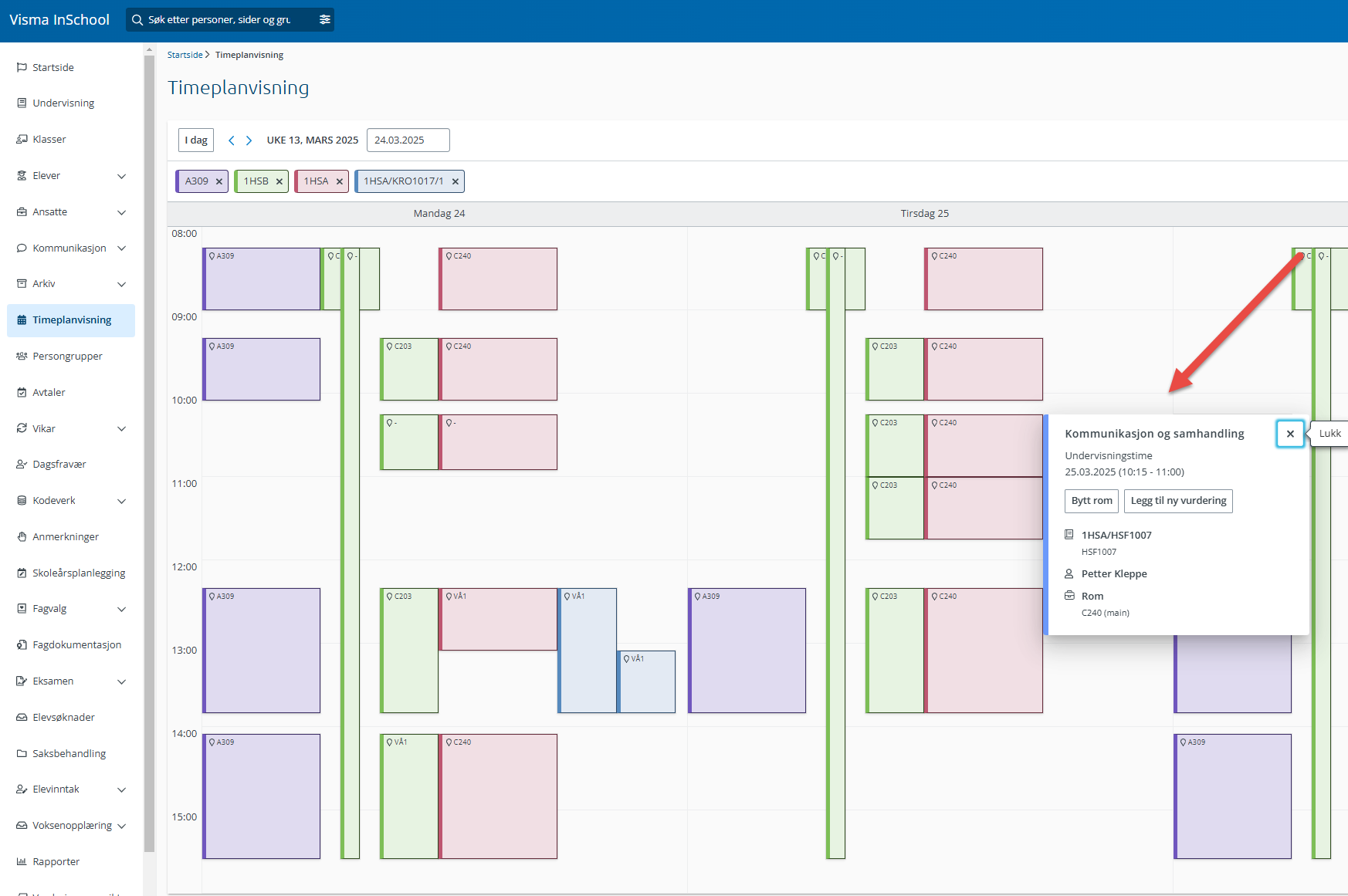
Task: Open search filter settings icon
Action: click(x=325, y=19)
